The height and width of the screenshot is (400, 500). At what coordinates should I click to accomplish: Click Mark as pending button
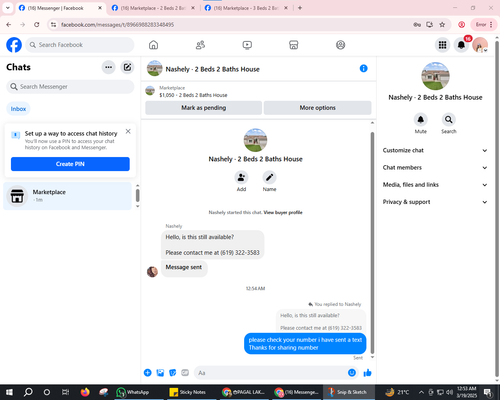point(203,108)
